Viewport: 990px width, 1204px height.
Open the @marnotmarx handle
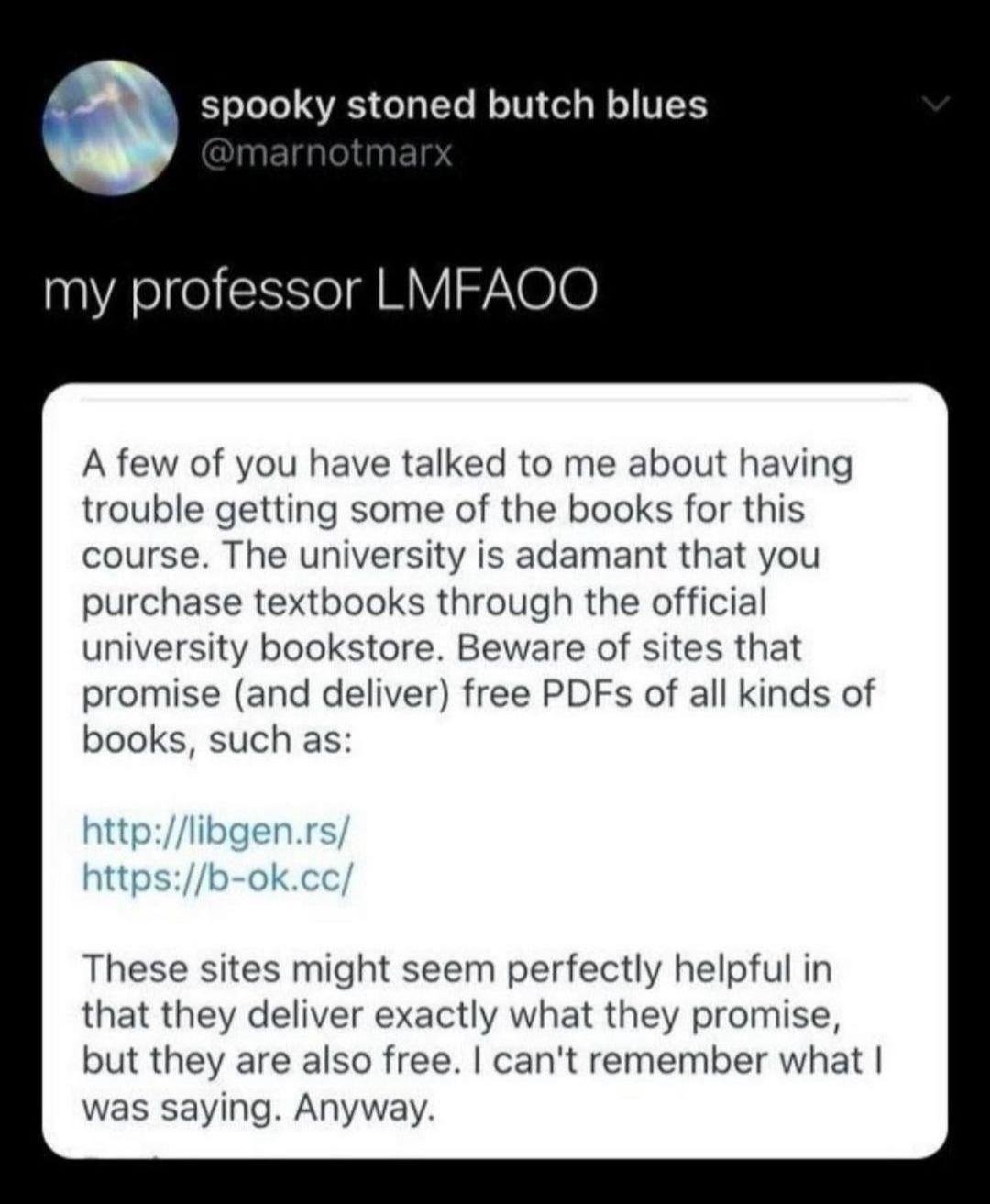tap(326, 153)
